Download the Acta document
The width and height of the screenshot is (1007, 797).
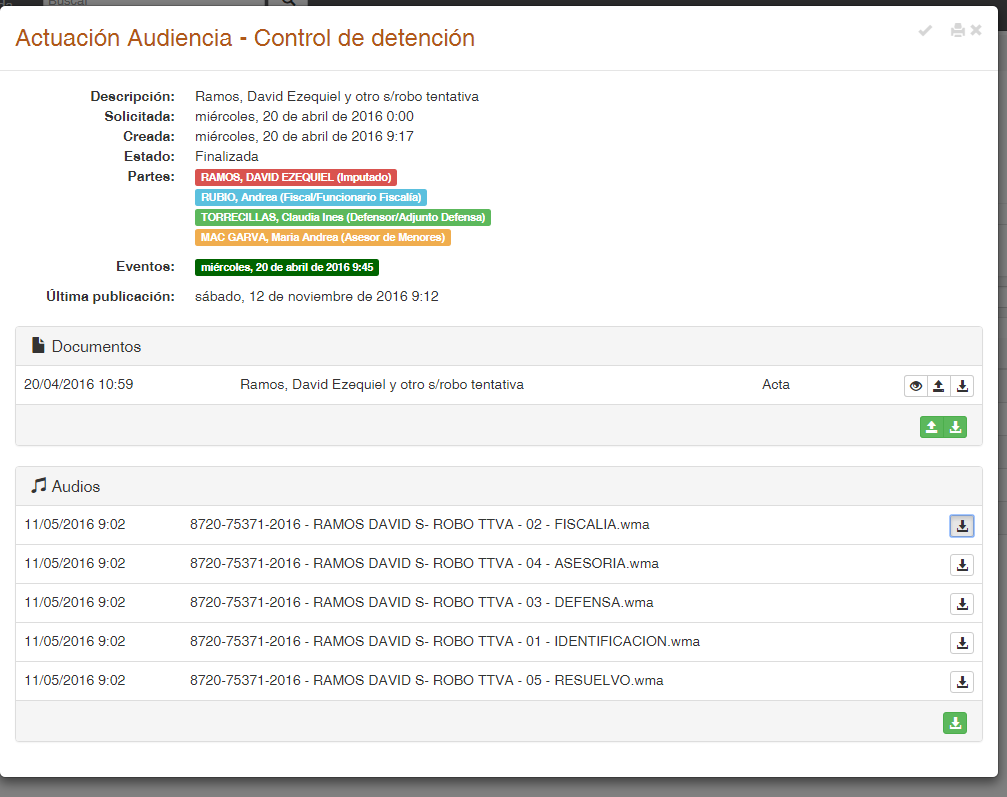click(961, 386)
